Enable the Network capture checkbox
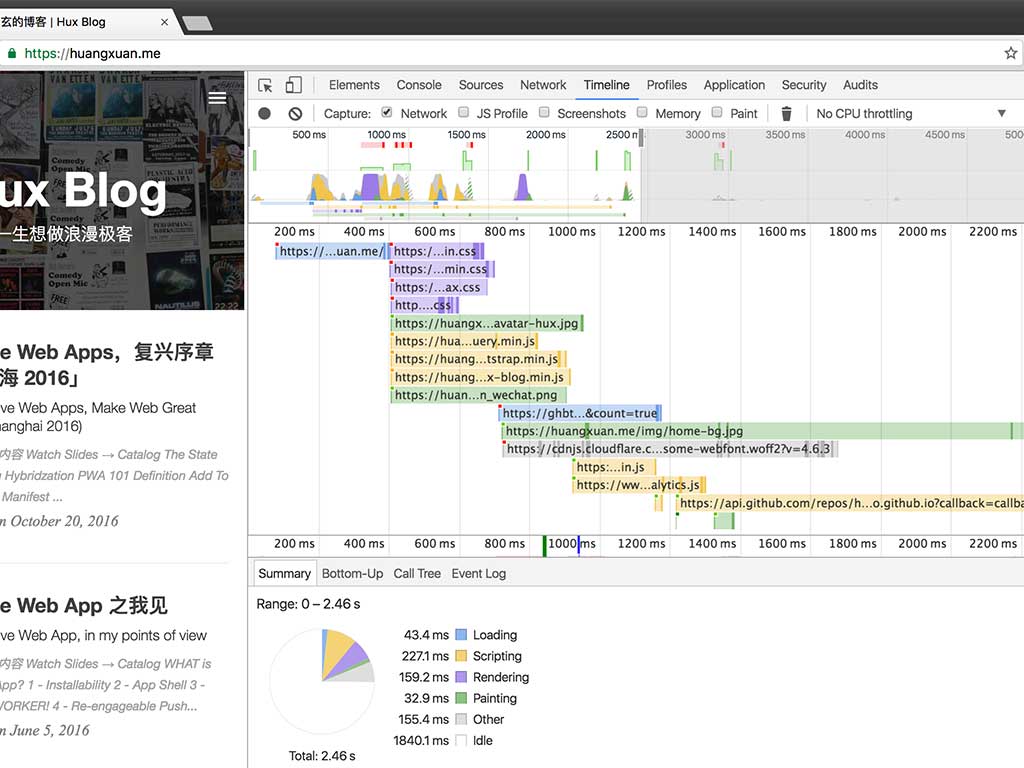The width and height of the screenshot is (1024, 768). coord(387,112)
